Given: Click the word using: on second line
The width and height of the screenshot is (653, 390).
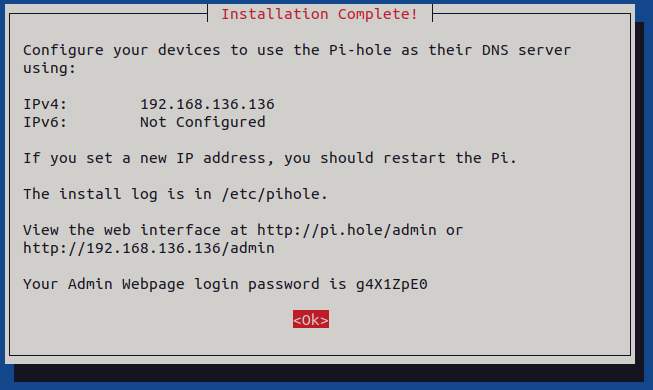Looking at the screenshot, I should 50,68.
